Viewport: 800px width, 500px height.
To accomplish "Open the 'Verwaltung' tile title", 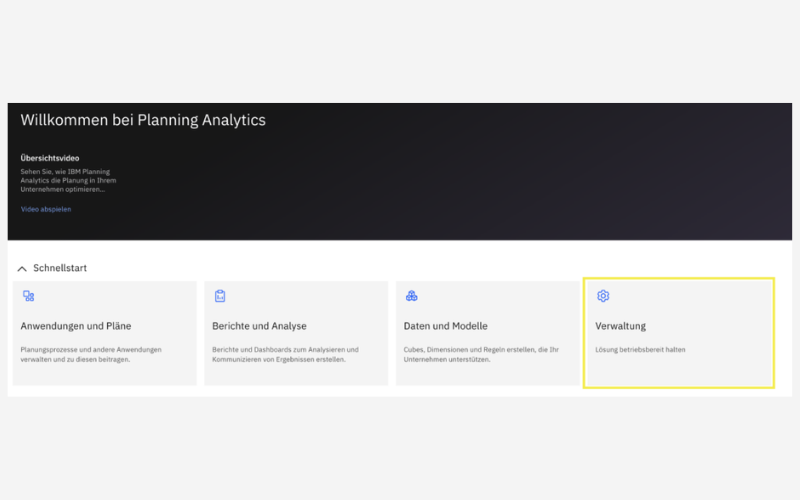I will (621, 326).
